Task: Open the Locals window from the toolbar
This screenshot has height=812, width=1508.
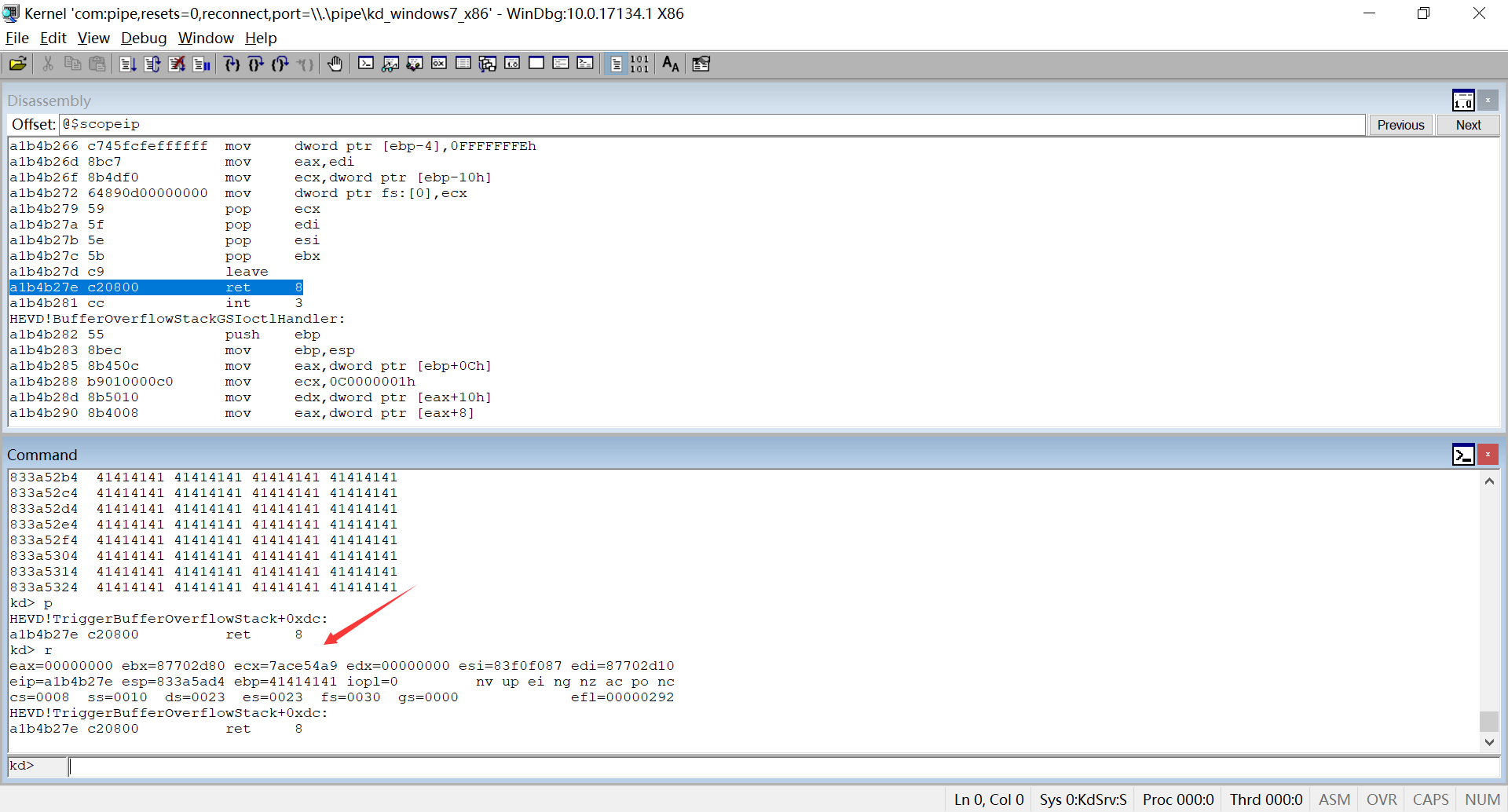Action: coord(415,64)
